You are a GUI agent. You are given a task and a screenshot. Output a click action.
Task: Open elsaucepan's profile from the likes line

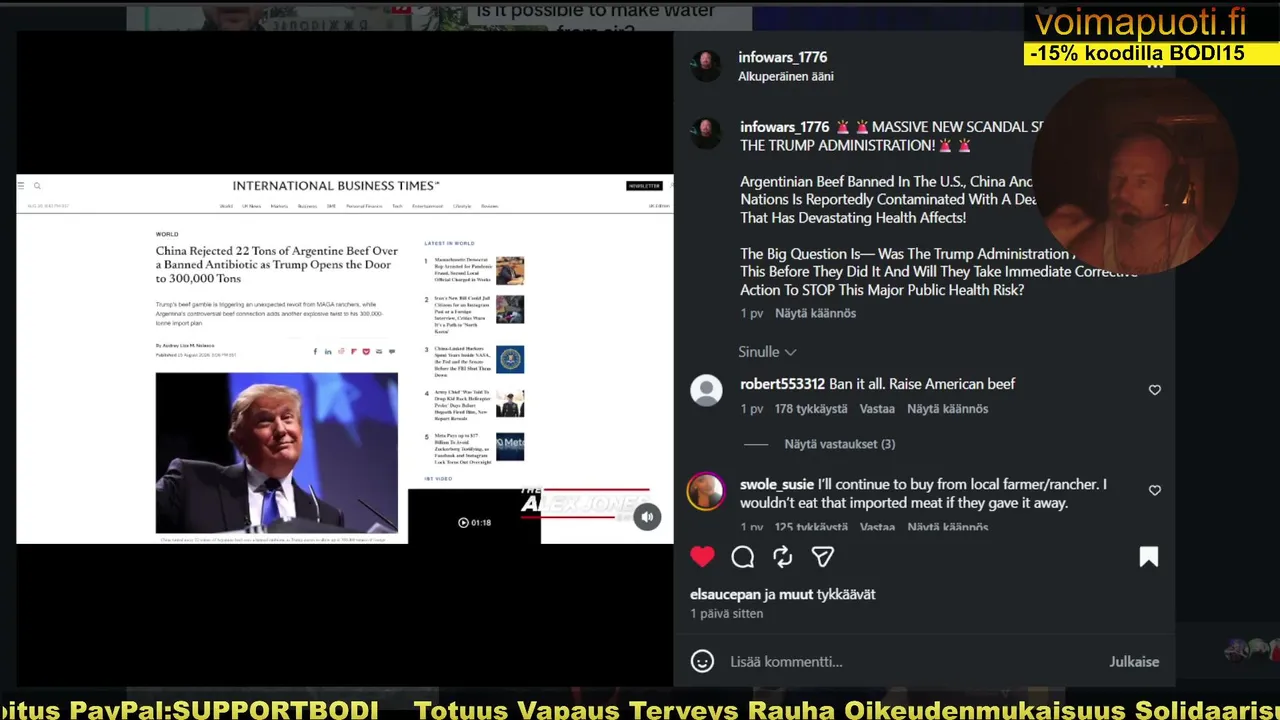point(725,594)
